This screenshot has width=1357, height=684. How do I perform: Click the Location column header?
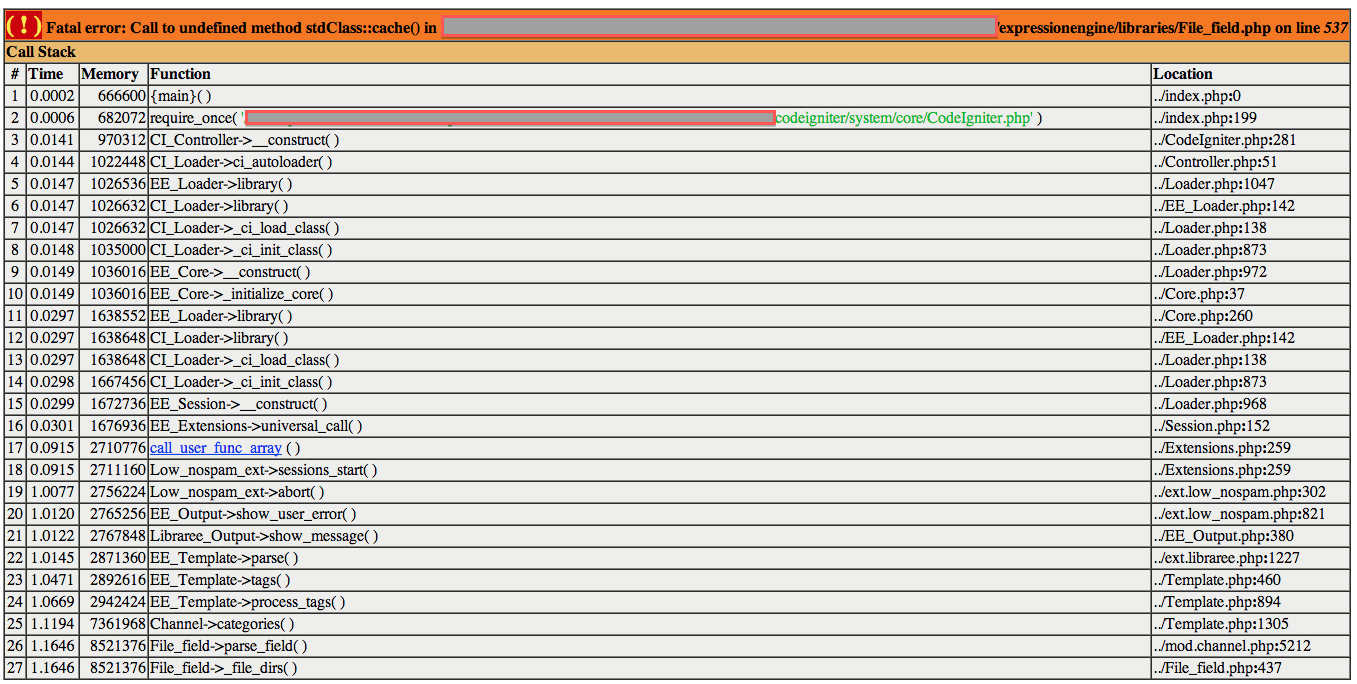click(1183, 74)
